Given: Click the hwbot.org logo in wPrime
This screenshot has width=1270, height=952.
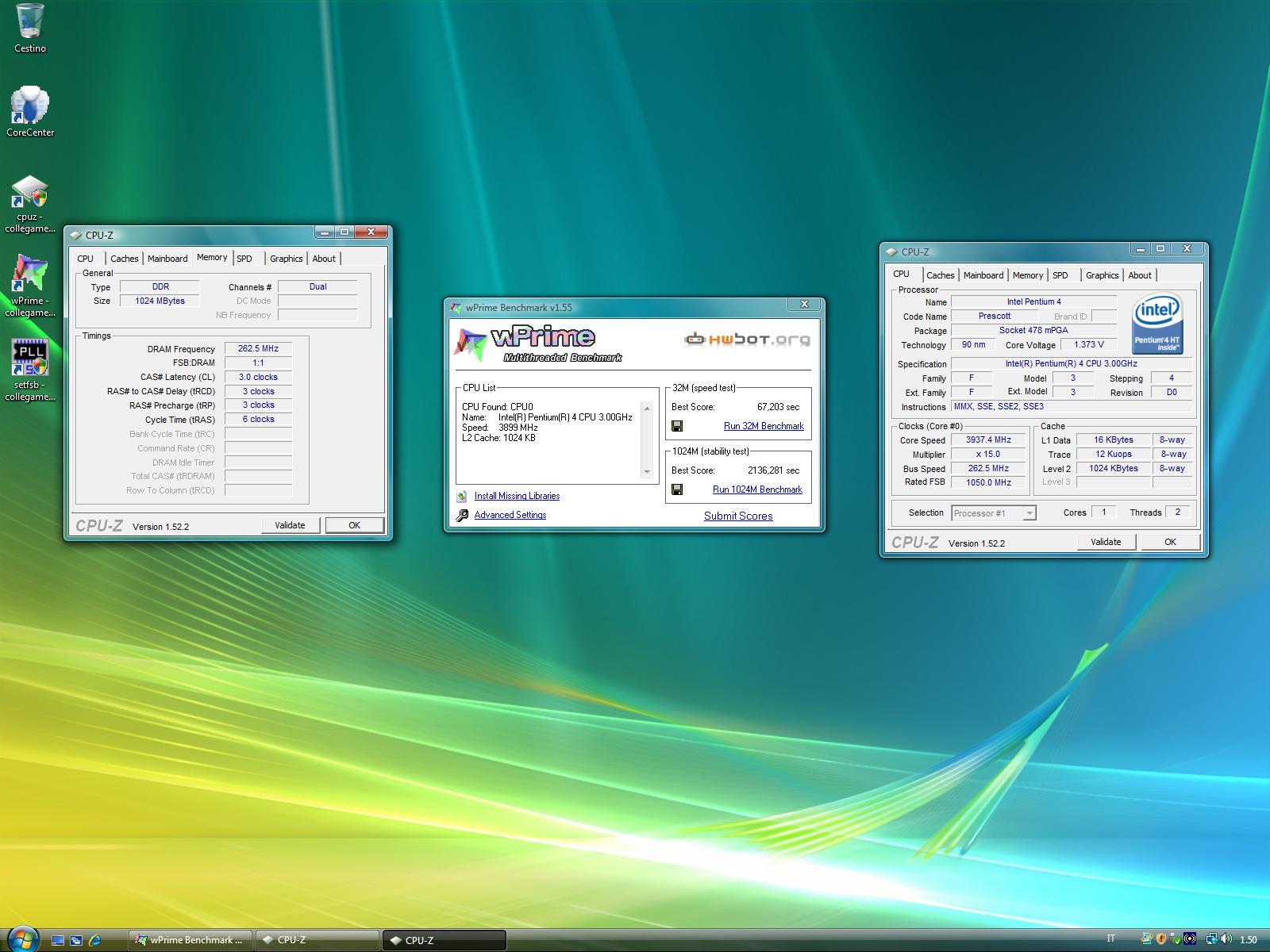Looking at the screenshot, I should pyautogui.click(x=747, y=340).
